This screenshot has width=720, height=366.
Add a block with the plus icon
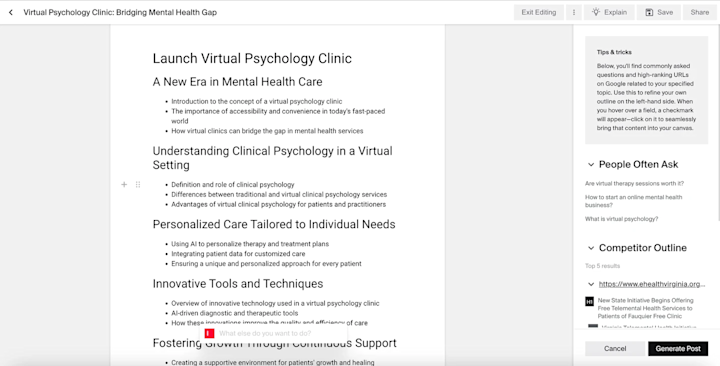coord(124,185)
